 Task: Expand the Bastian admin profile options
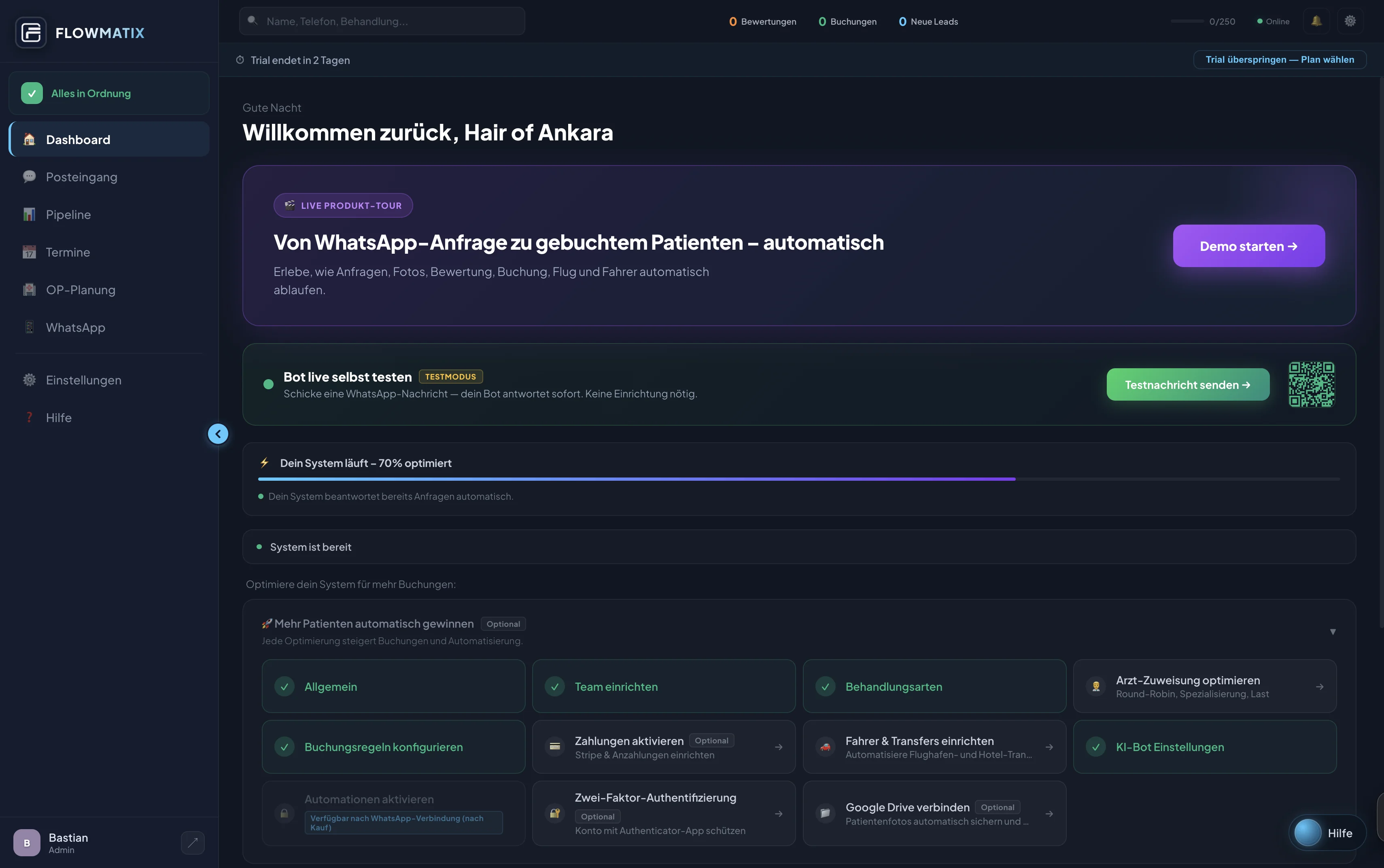(x=193, y=842)
